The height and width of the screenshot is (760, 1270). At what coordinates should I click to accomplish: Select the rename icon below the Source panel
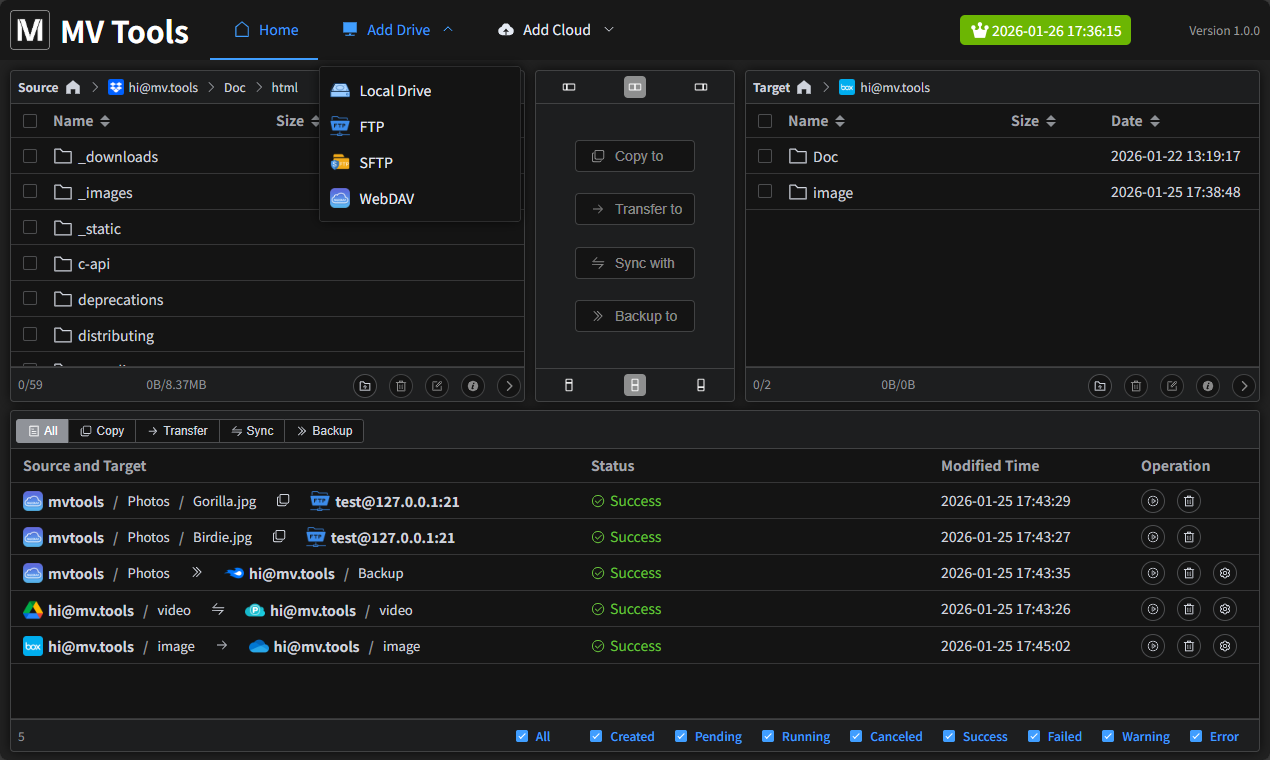pos(436,385)
